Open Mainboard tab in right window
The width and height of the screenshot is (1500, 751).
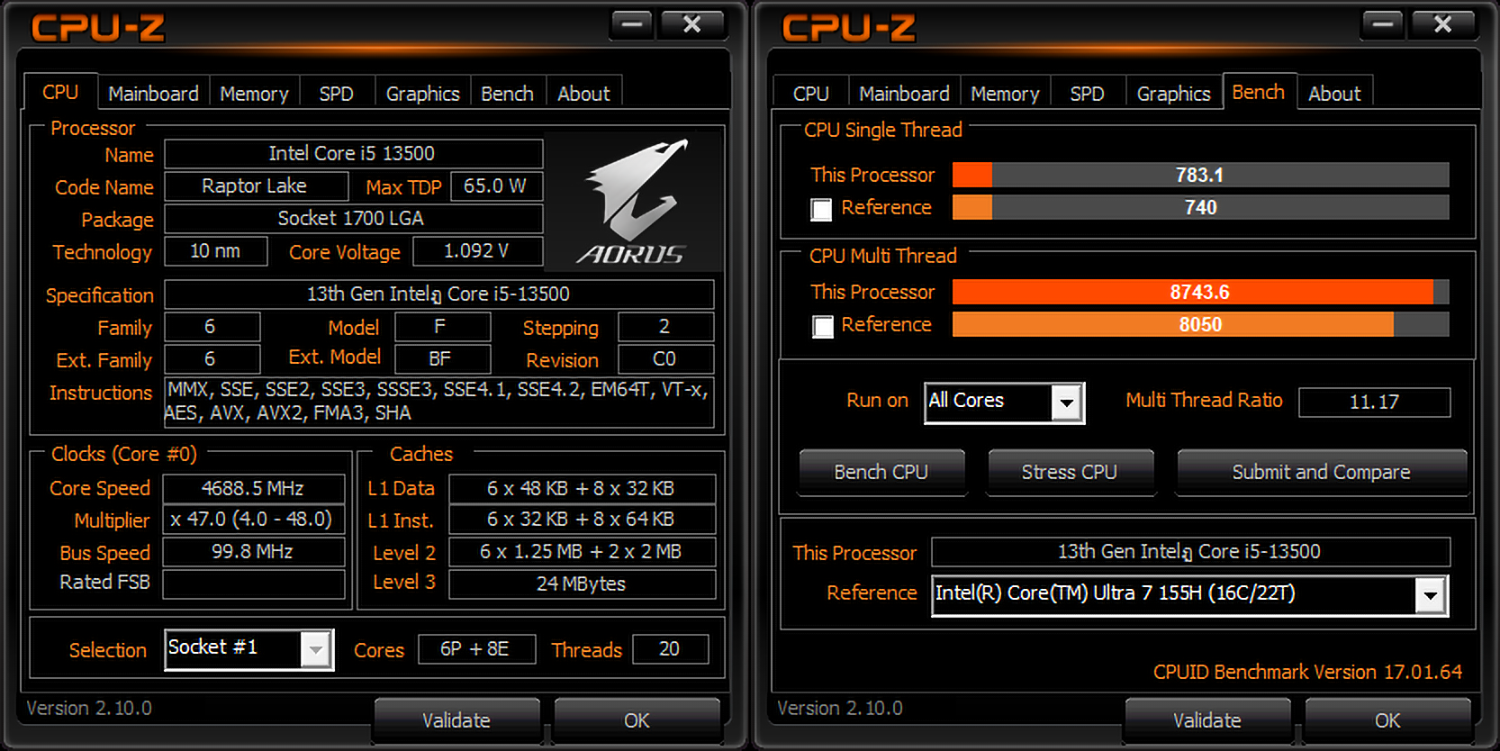pyautogui.click(x=904, y=93)
